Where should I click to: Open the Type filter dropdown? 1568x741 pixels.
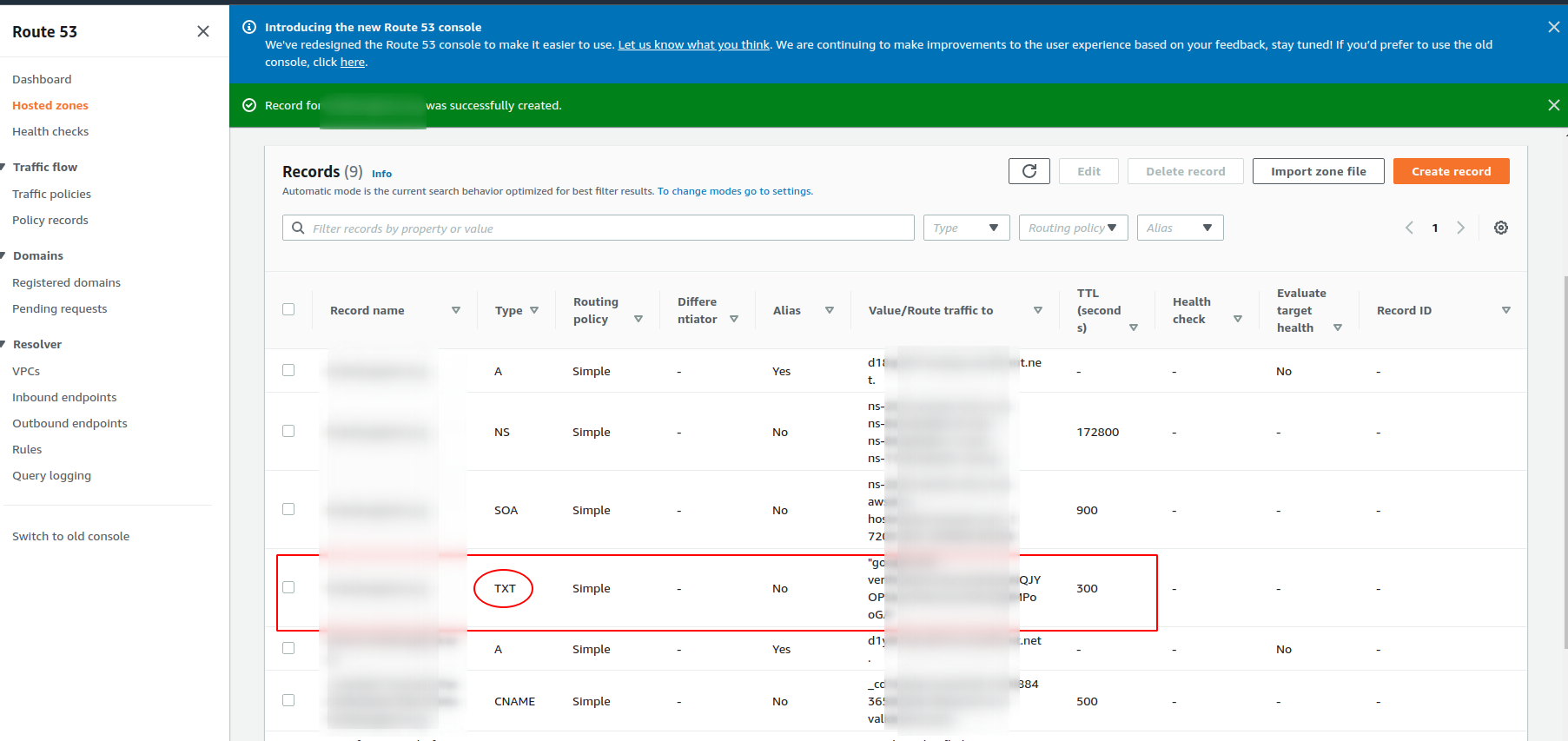click(966, 228)
